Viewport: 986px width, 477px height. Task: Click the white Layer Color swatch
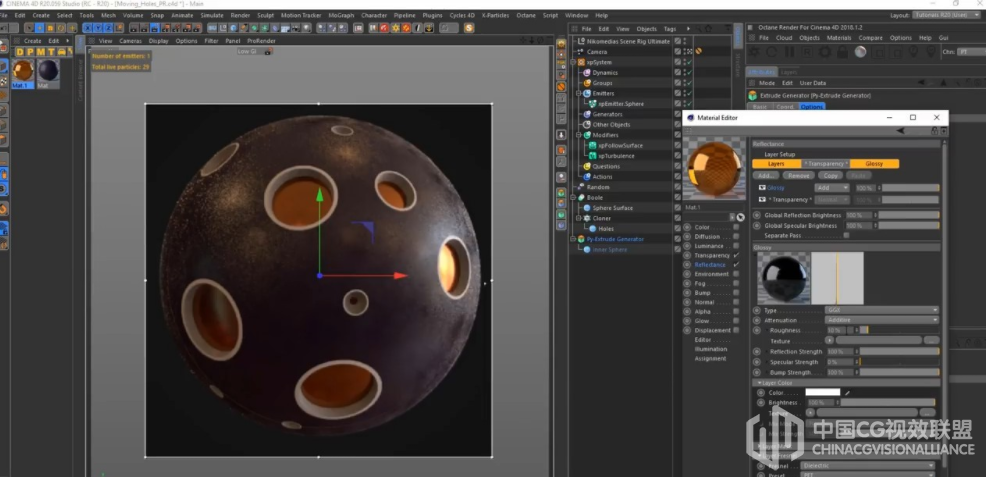pos(823,392)
